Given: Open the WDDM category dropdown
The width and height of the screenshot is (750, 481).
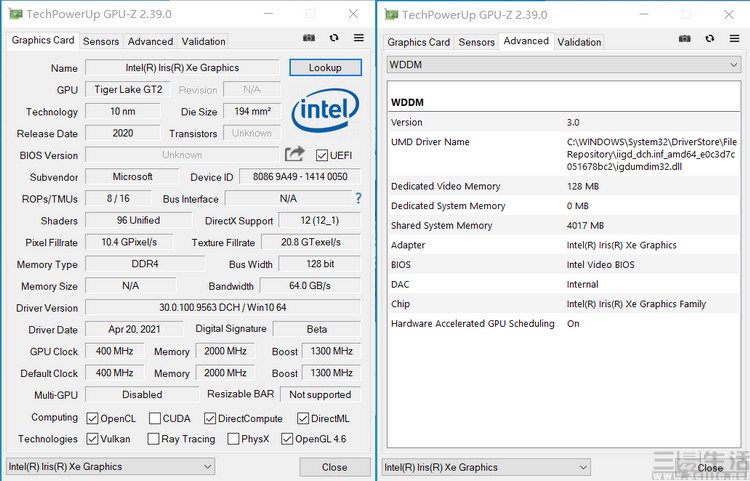Looking at the screenshot, I should (564, 65).
